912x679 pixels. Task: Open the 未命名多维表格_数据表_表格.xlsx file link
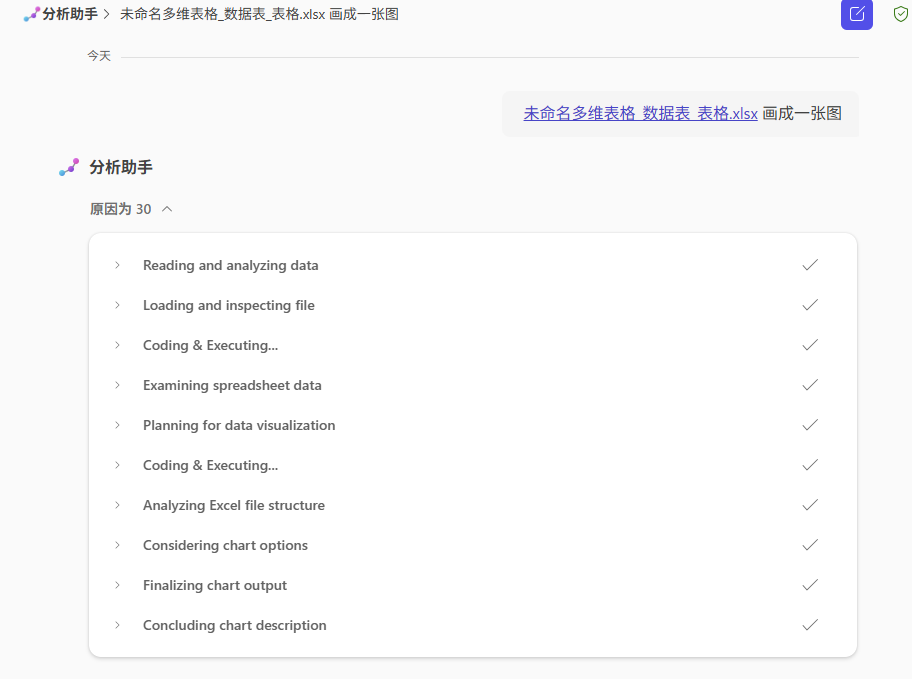tap(640, 113)
